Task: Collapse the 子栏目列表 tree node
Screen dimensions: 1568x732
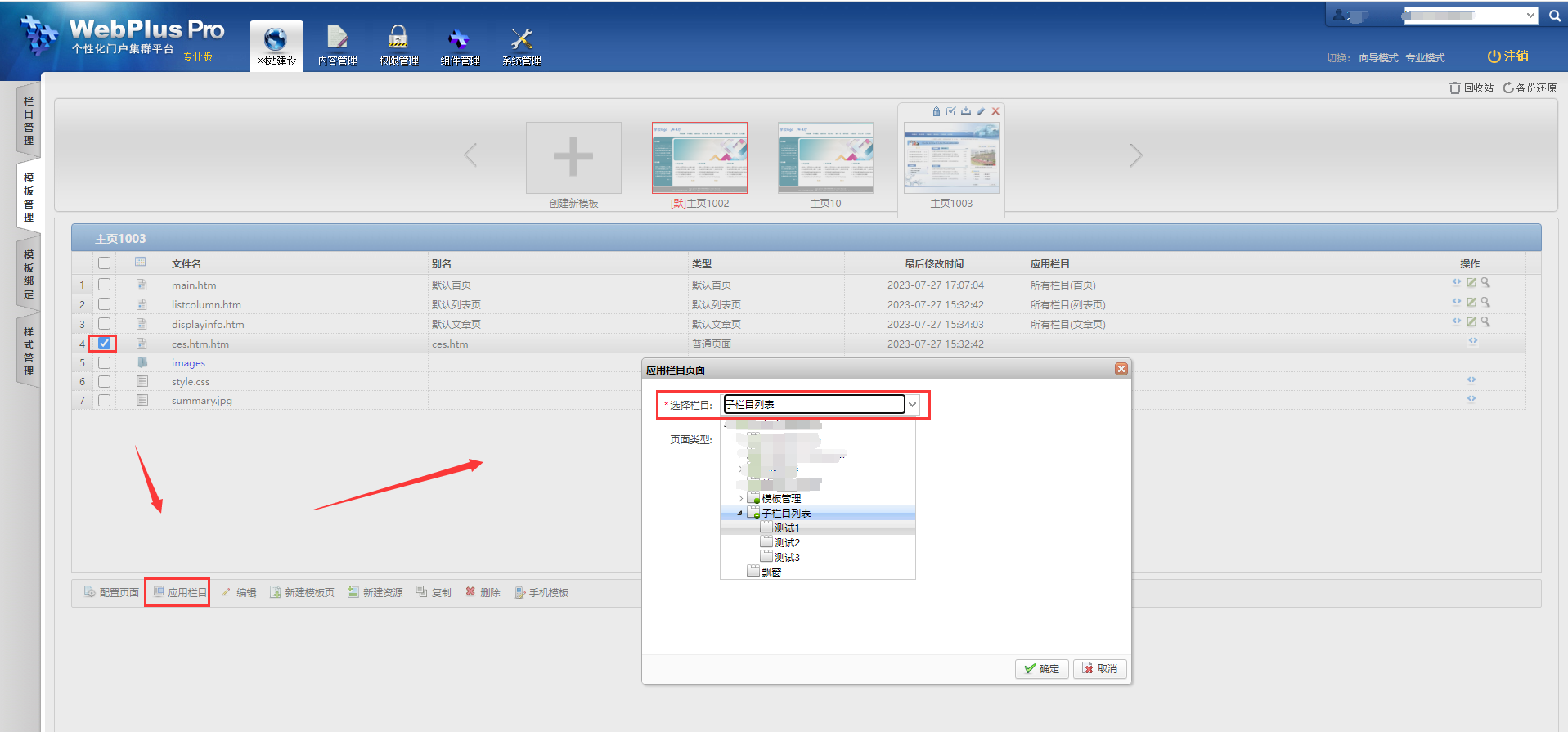Action: [x=740, y=514]
